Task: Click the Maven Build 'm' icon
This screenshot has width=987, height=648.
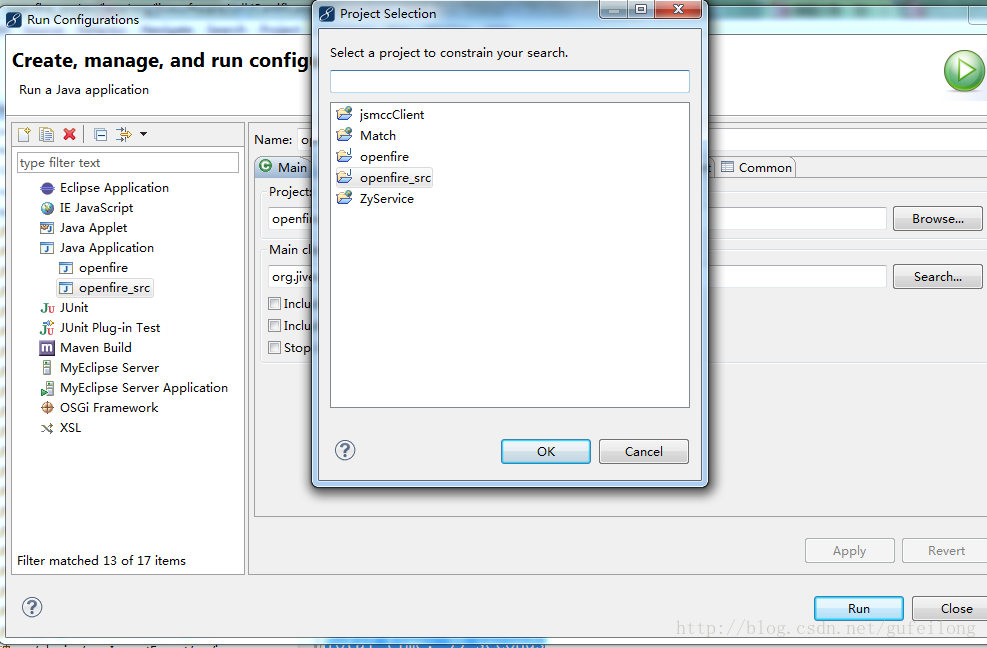Action: tap(47, 348)
